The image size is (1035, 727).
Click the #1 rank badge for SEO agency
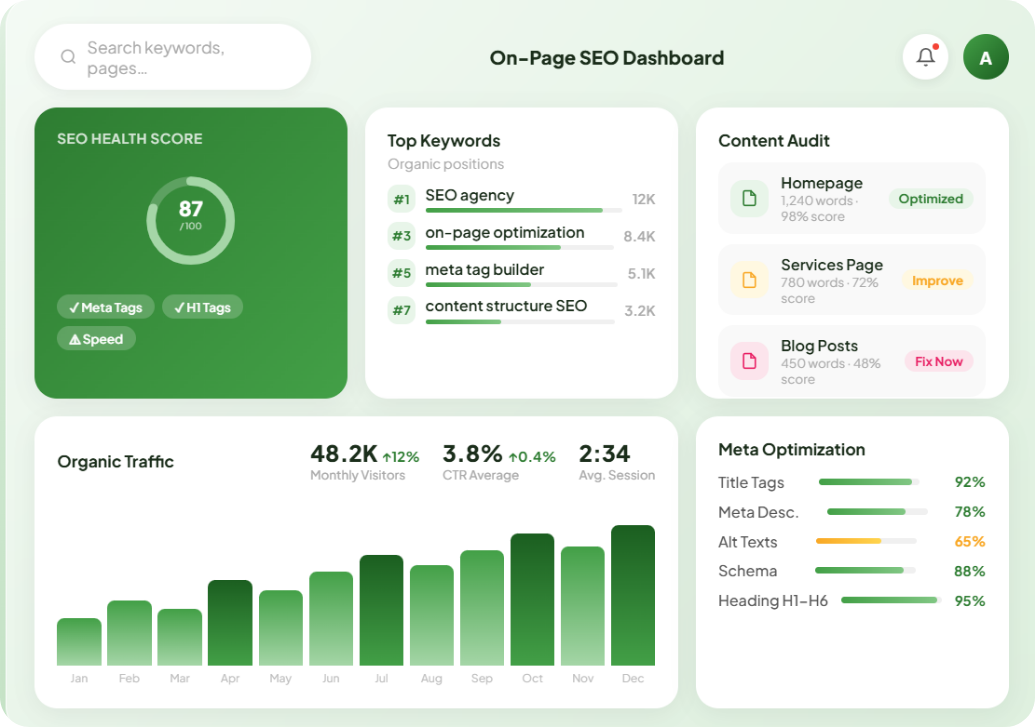click(x=401, y=199)
